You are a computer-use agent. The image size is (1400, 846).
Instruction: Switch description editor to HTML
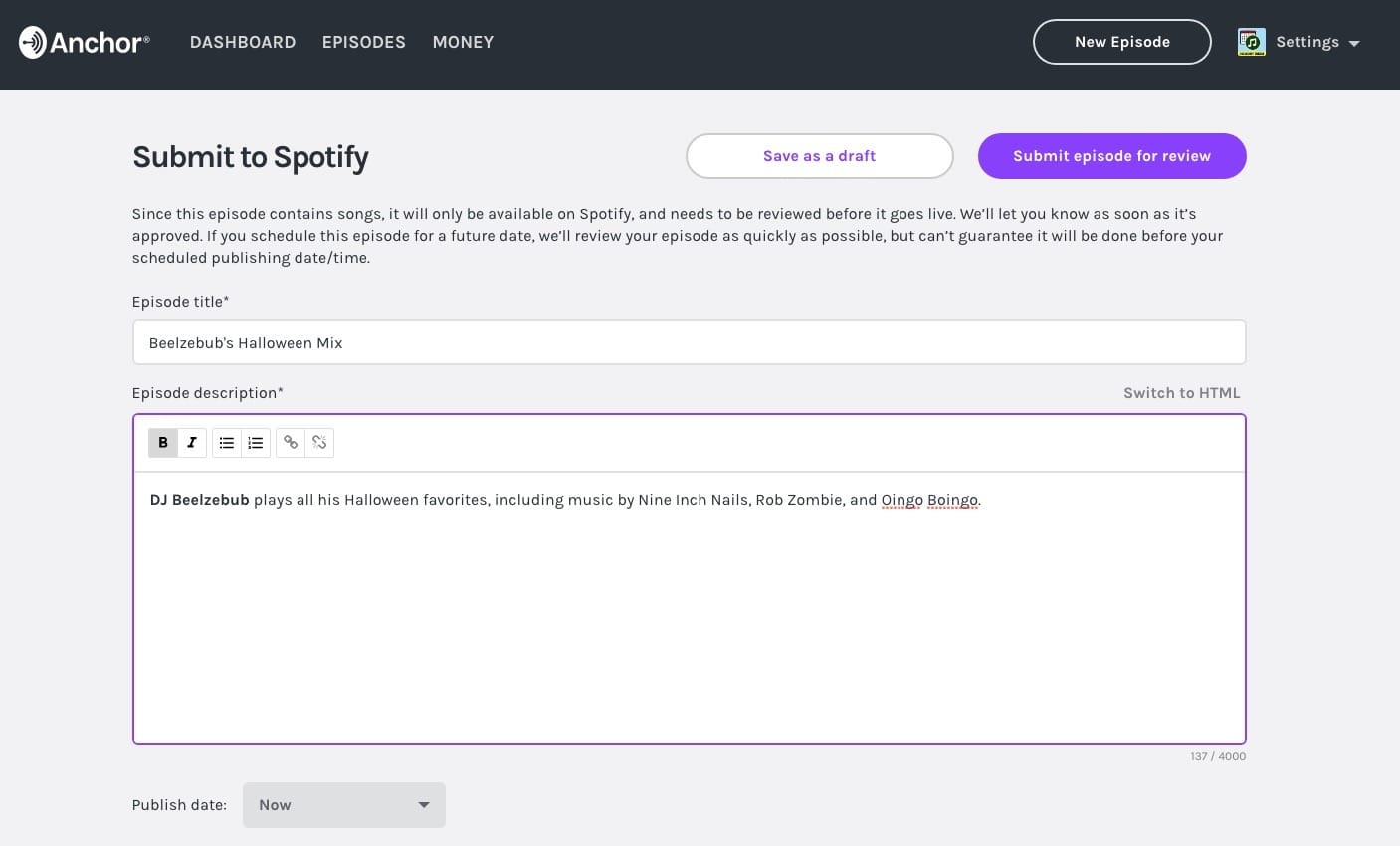click(x=1181, y=393)
